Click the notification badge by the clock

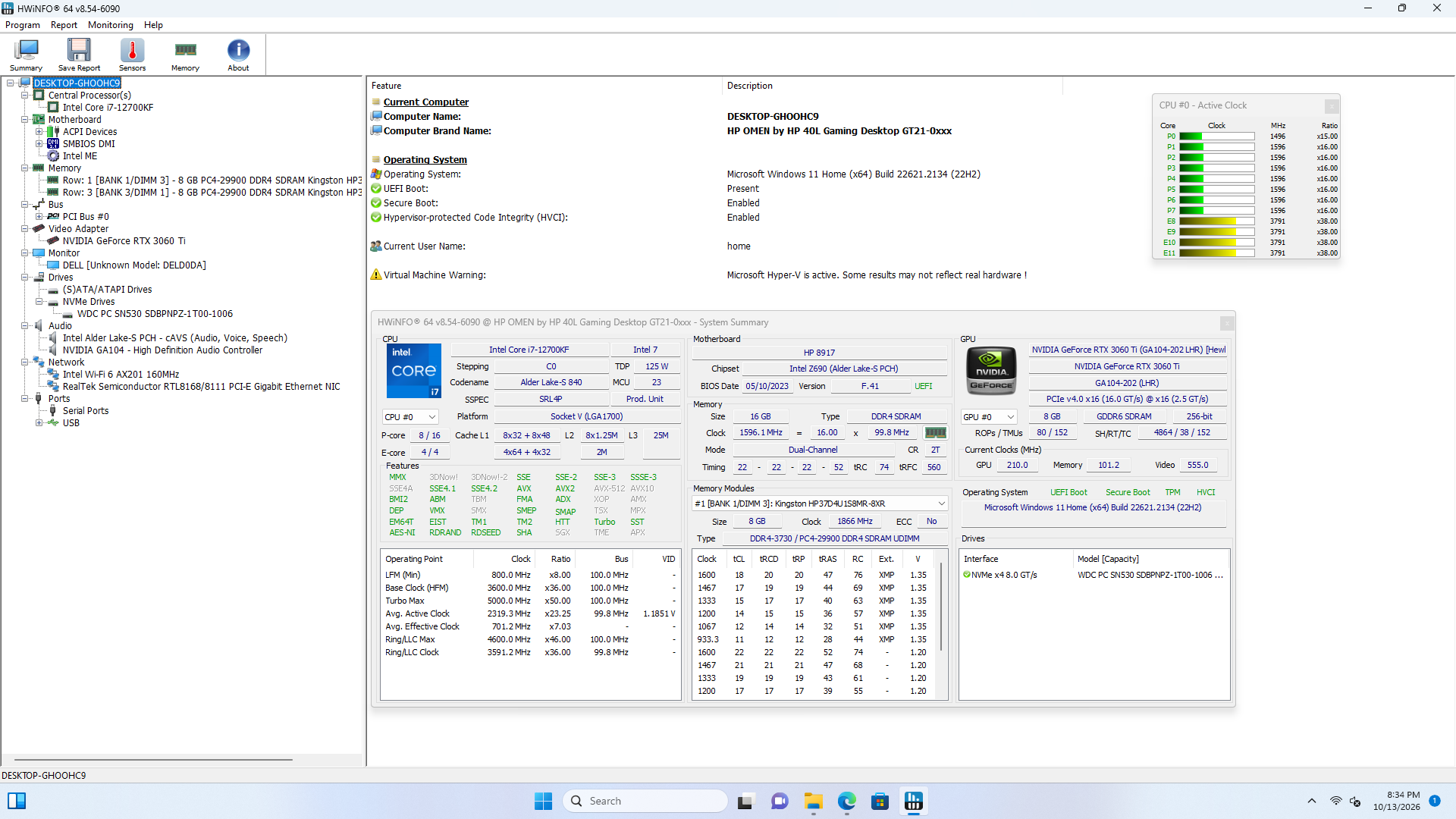(1434, 801)
